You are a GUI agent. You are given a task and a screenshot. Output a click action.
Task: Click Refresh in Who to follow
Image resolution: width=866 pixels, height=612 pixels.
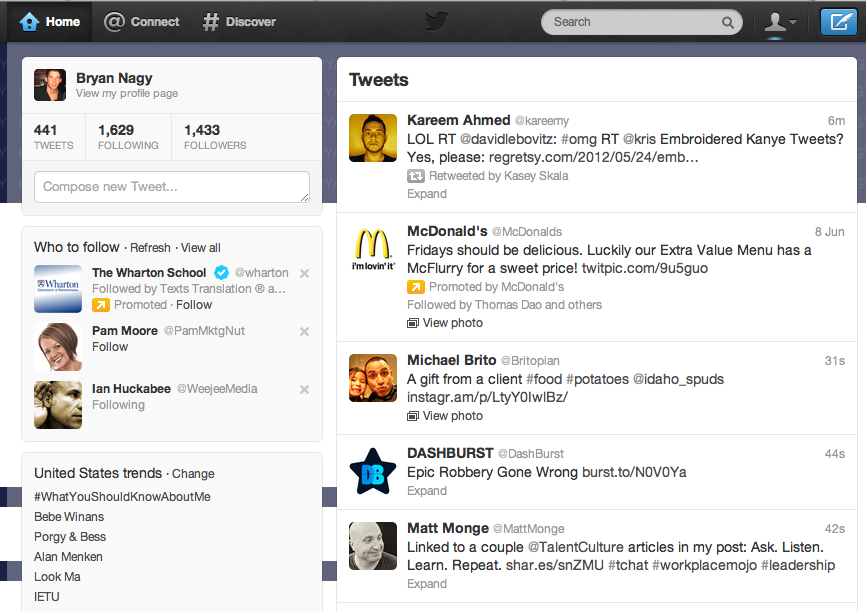pyautogui.click(x=150, y=248)
